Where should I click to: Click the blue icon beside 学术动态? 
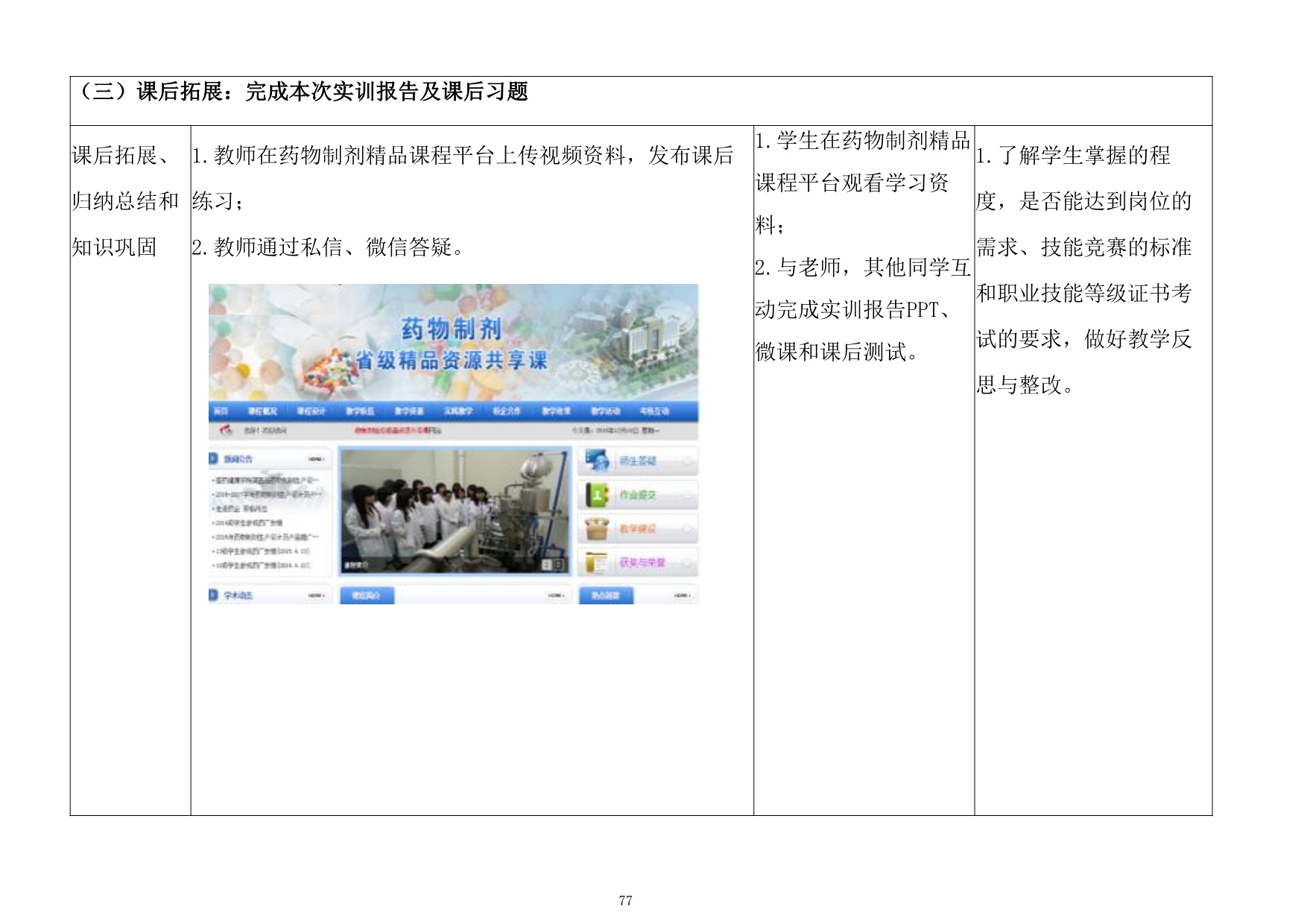pos(214,595)
